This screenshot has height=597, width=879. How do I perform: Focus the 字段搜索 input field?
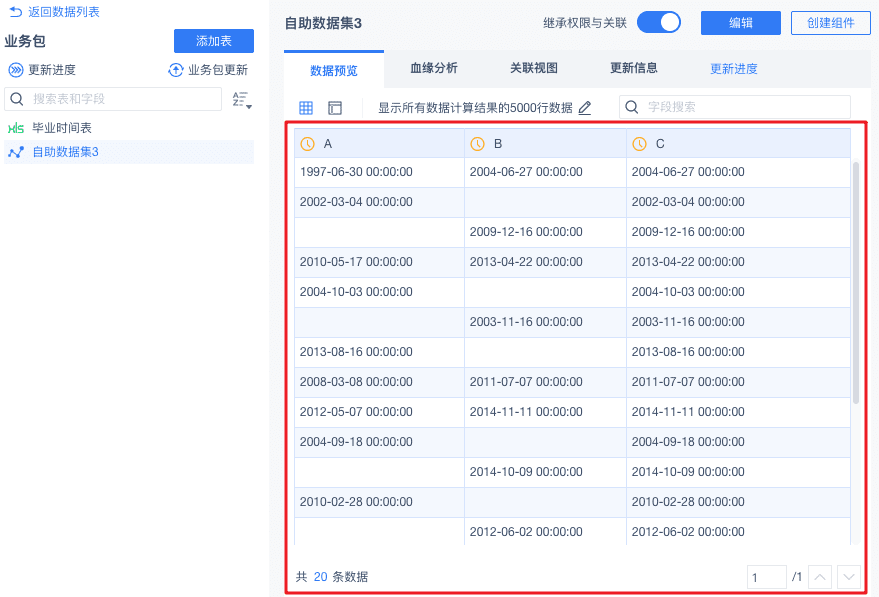[x=735, y=107]
